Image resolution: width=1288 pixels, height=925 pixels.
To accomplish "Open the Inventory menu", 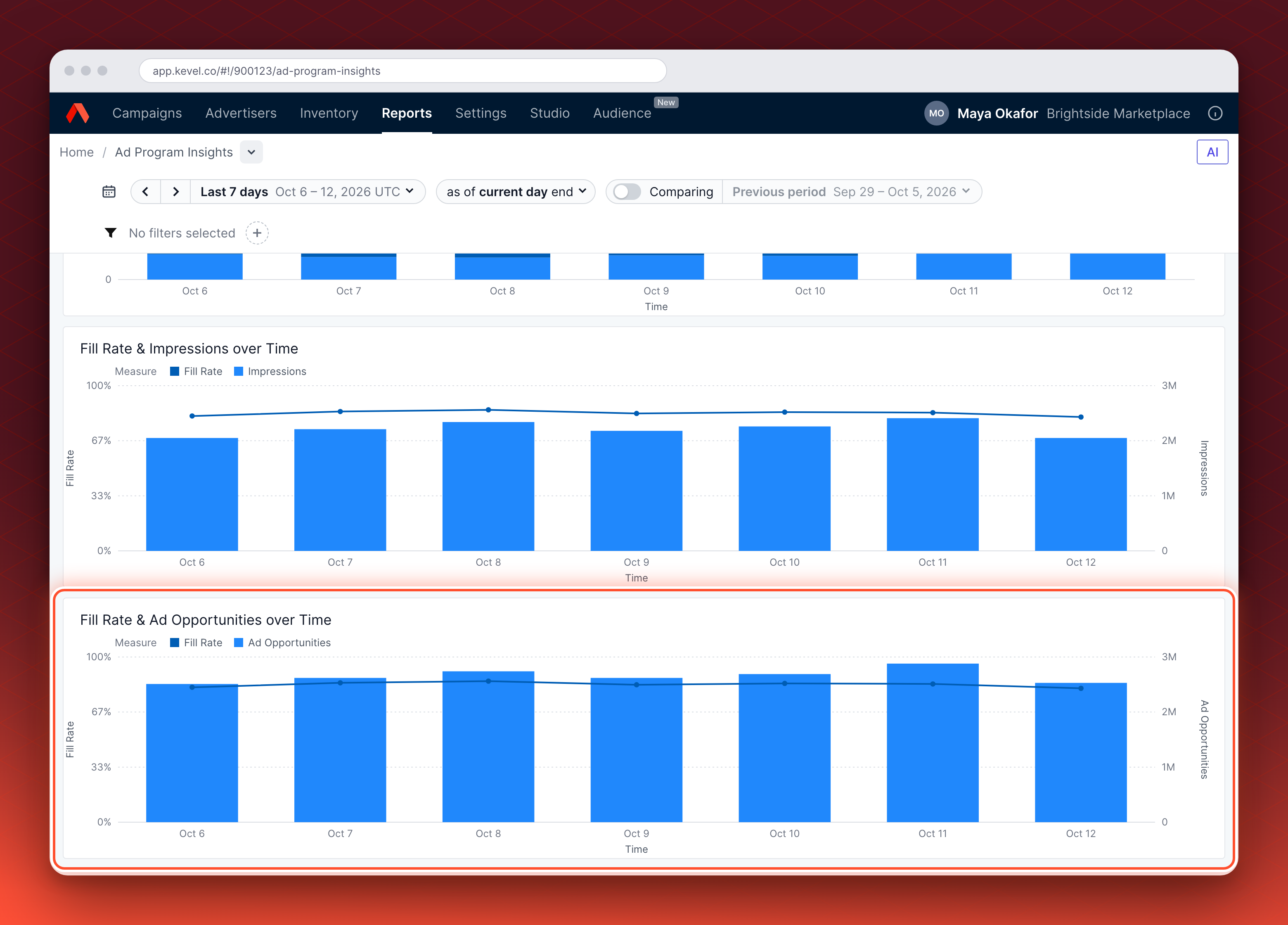I will click(x=329, y=113).
